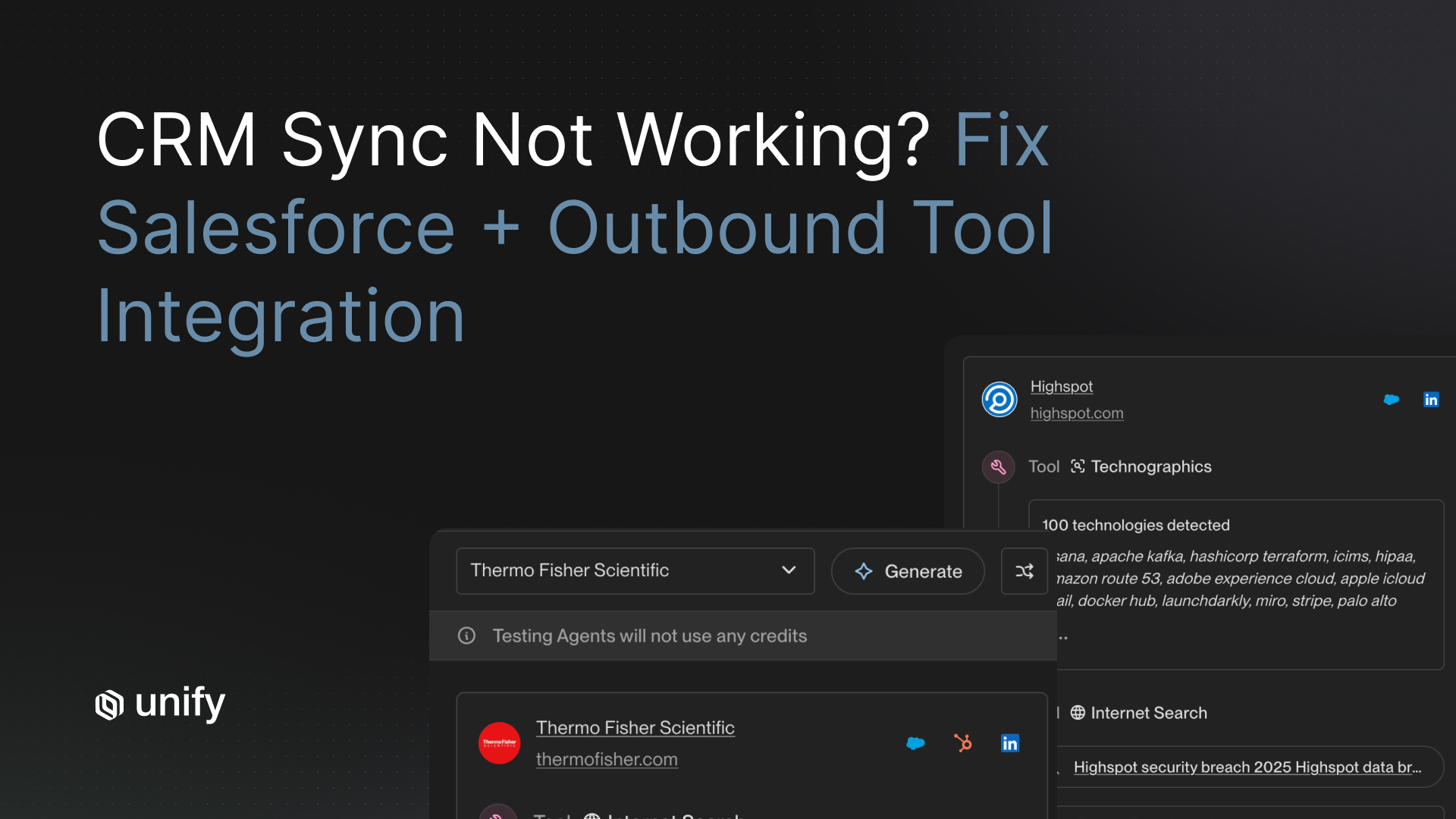The width and height of the screenshot is (1456, 819).
Task: Open the Highspot security breach 2025 search result
Action: coord(1248,767)
